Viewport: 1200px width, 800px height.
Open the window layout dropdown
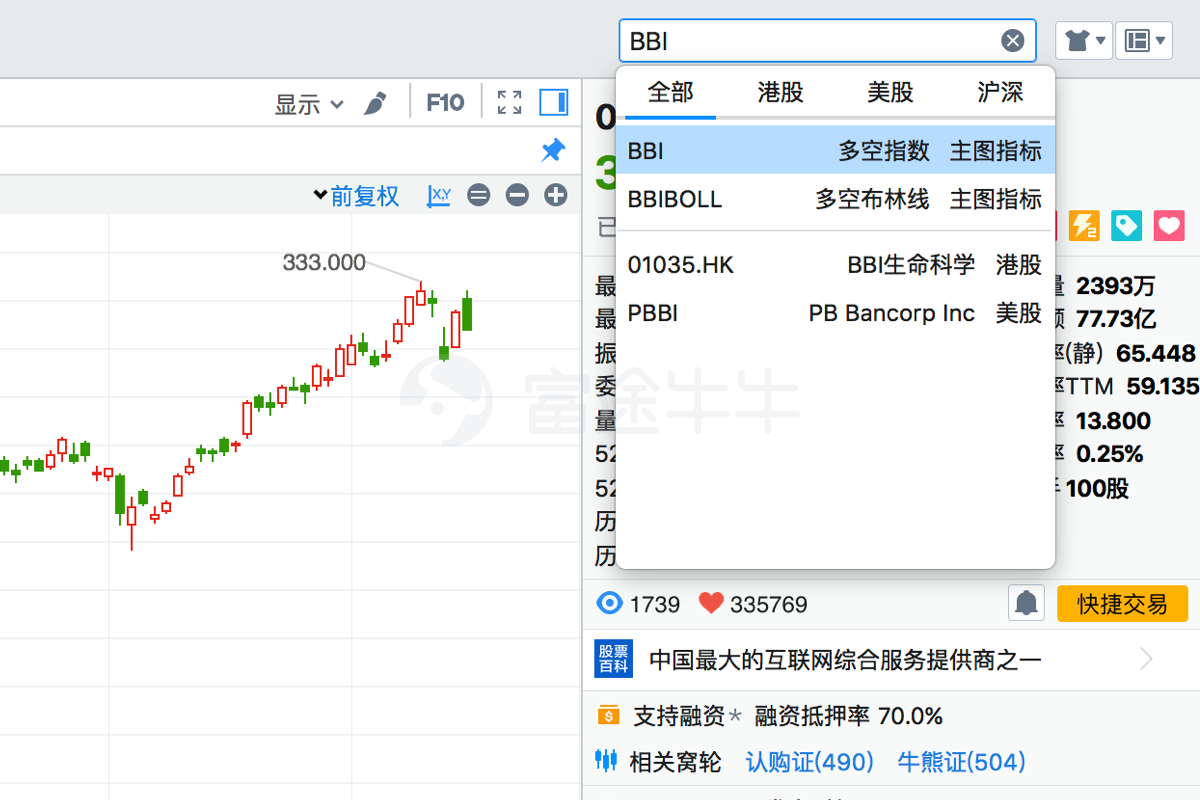(x=1144, y=41)
